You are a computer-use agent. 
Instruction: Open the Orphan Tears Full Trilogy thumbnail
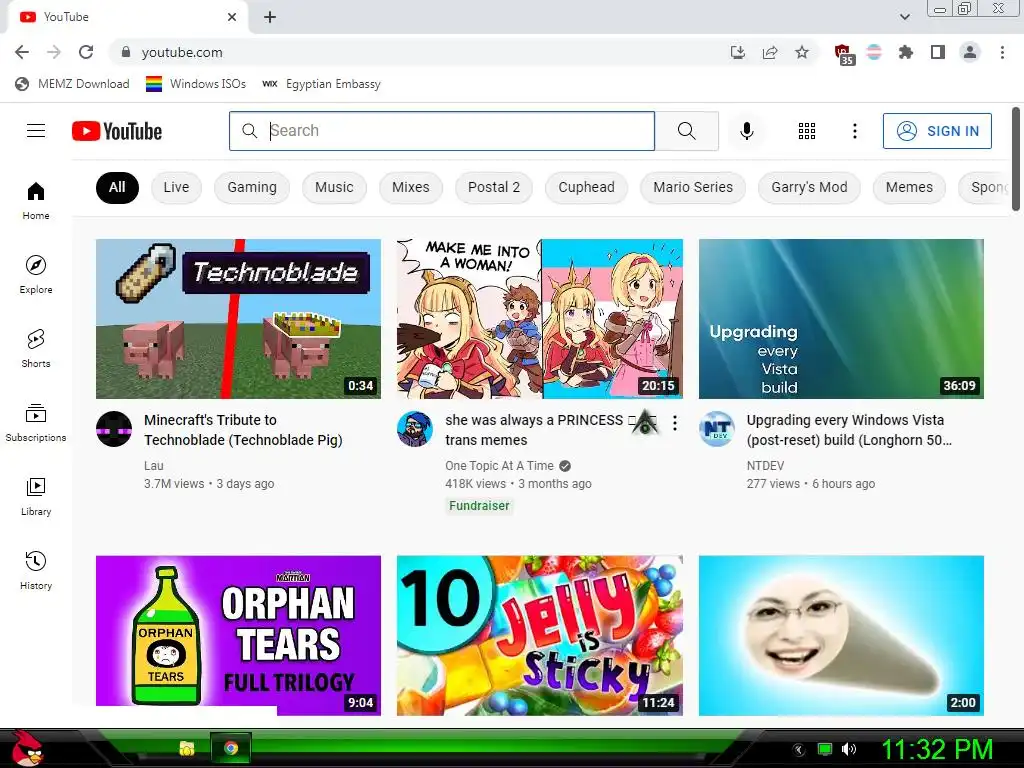pyautogui.click(x=238, y=635)
